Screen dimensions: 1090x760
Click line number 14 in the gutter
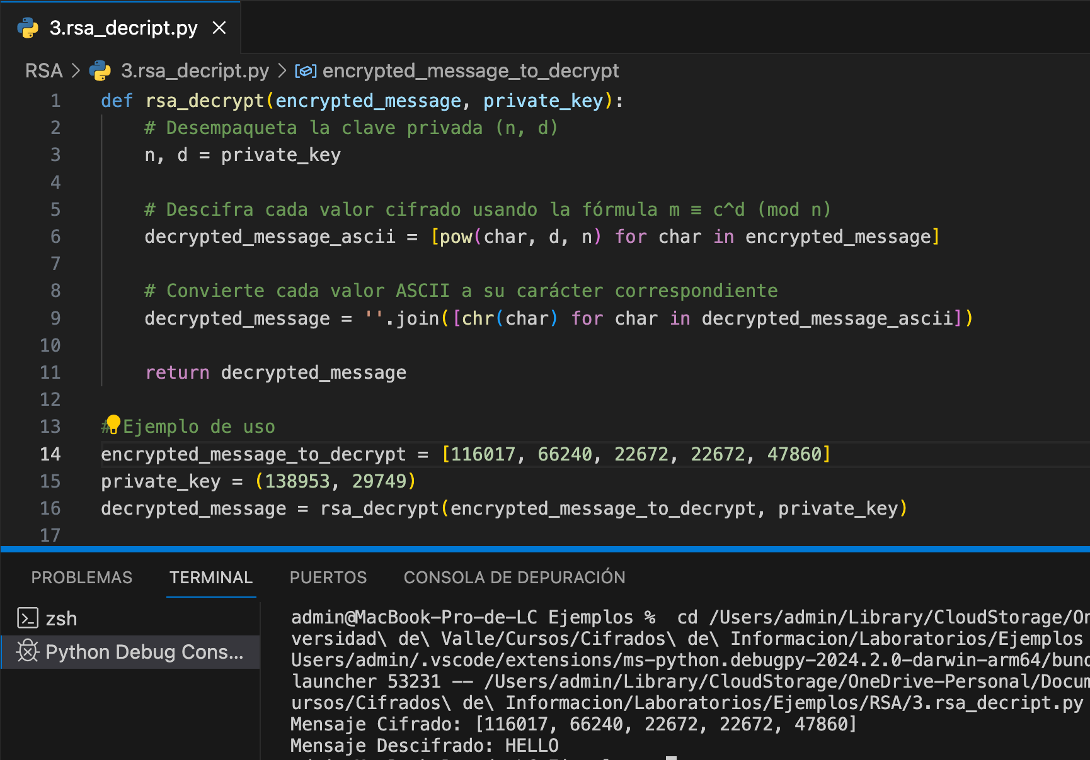tap(50, 454)
